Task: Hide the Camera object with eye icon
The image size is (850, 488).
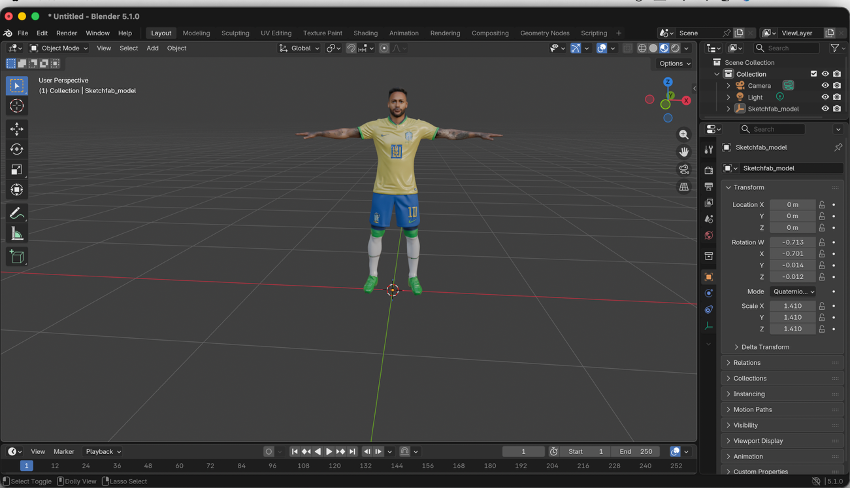Action: point(825,85)
